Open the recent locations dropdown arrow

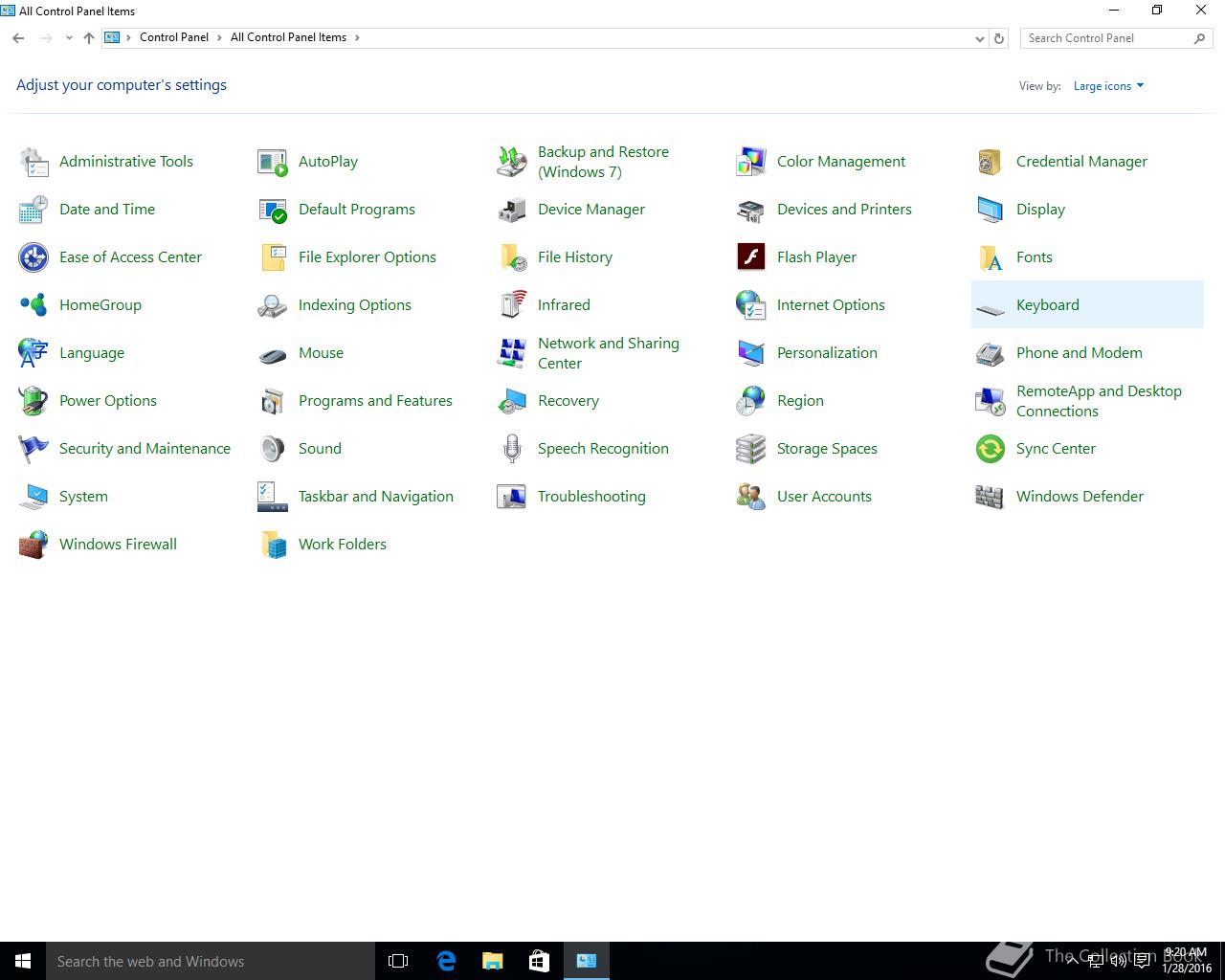point(69,38)
